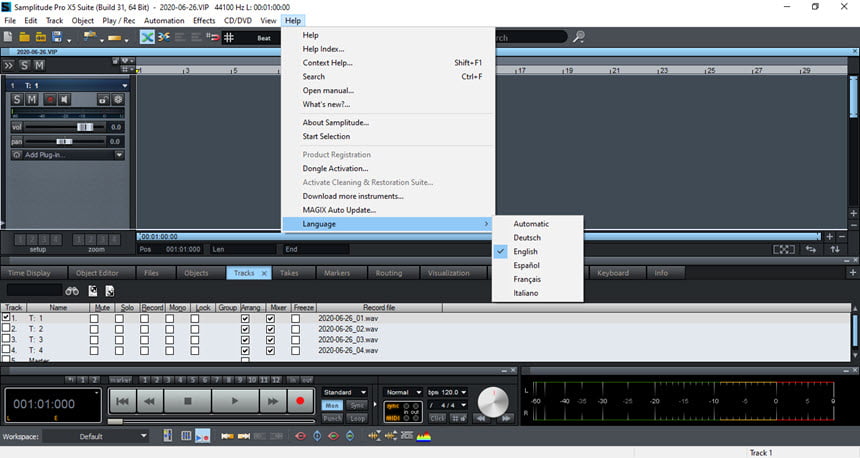Open the Routing tab
The image size is (860, 458).
pos(388,273)
